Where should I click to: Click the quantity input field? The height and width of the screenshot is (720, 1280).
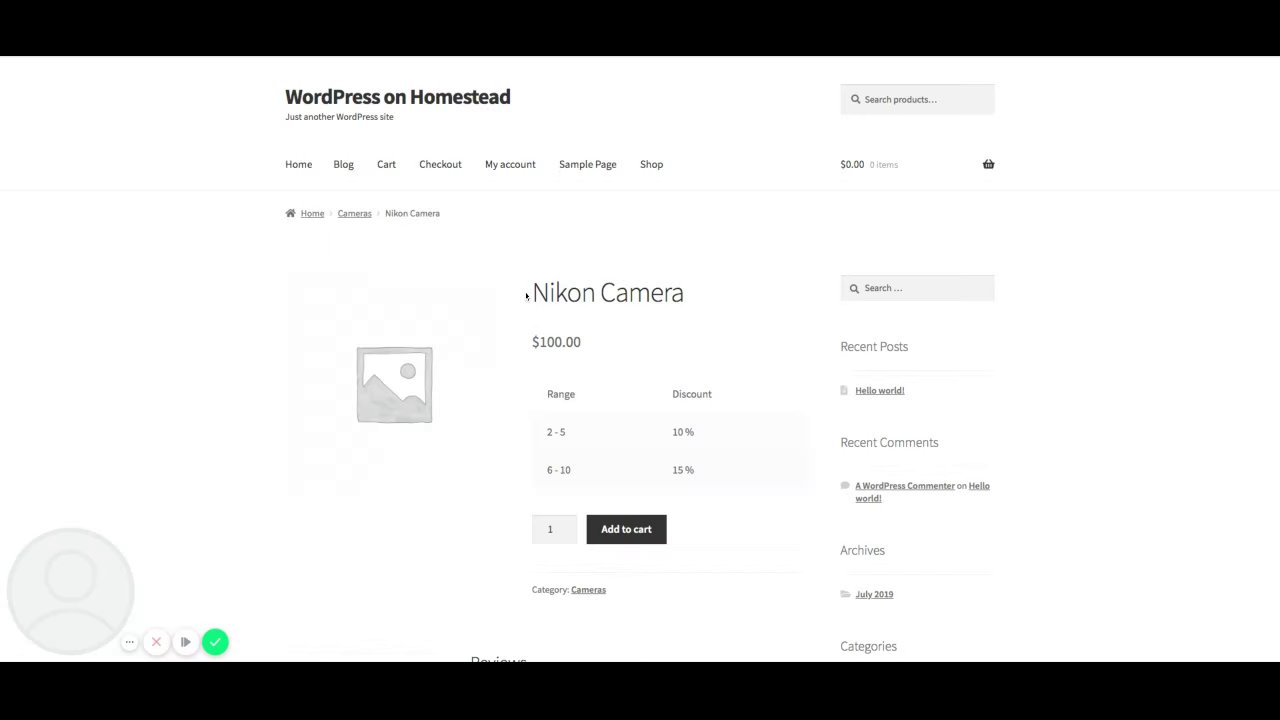tap(554, 529)
